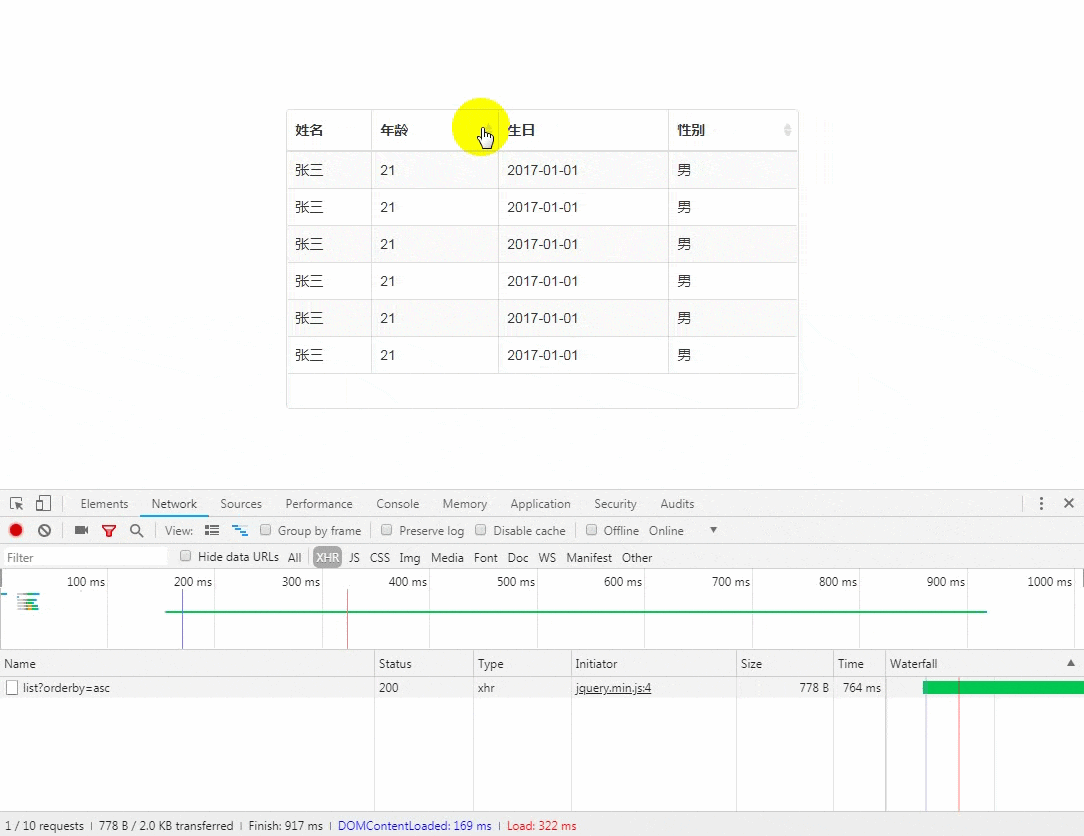Enable Group by frame checkbox
Image resolution: width=1084 pixels, height=836 pixels.
(x=265, y=530)
